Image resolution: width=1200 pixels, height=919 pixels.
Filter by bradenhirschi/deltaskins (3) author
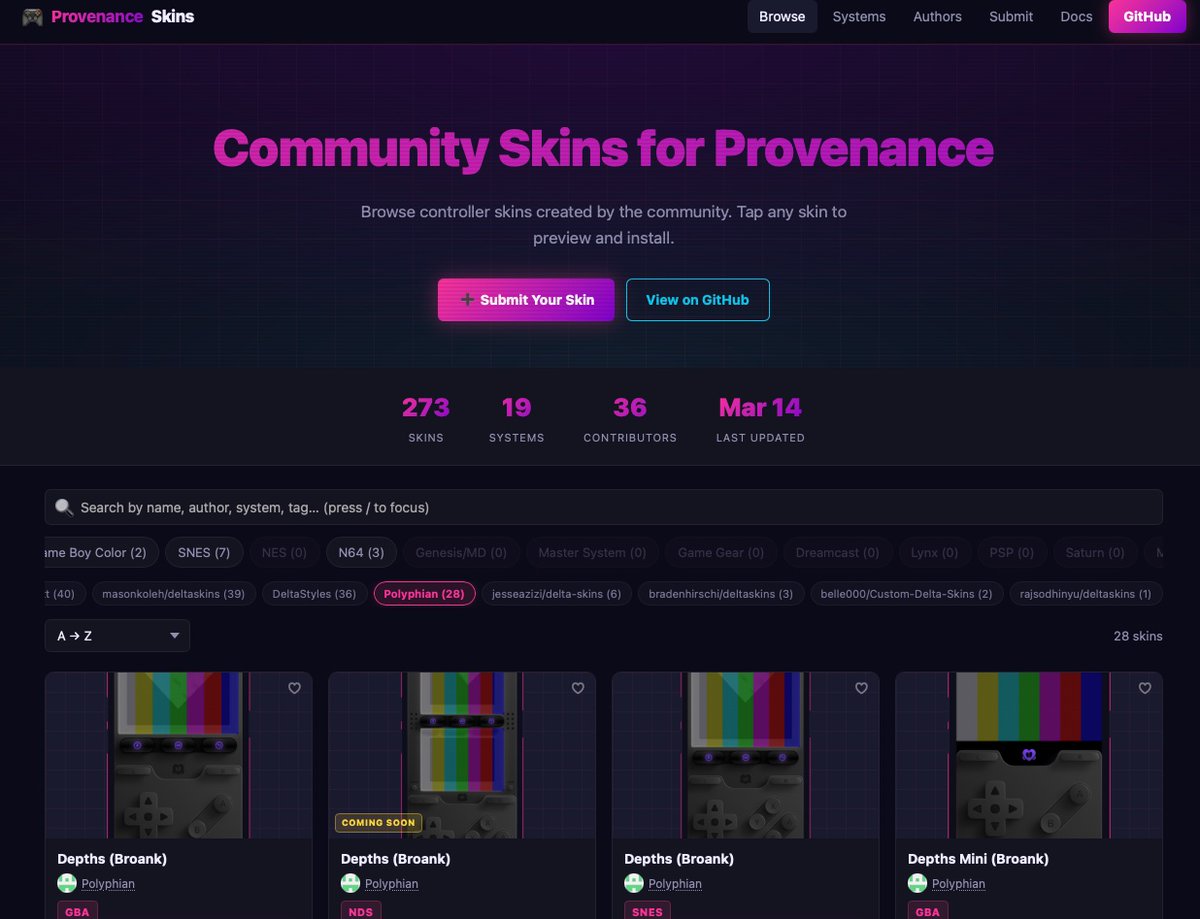pos(720,594)
